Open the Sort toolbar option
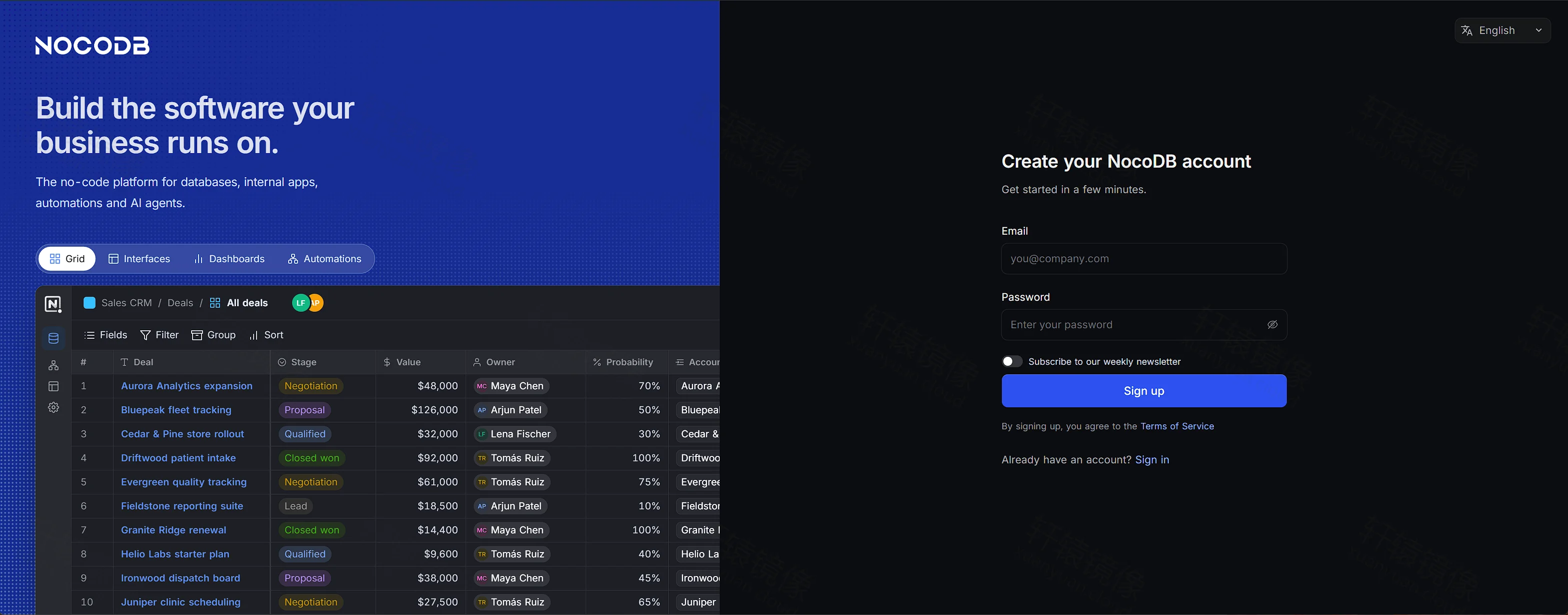This screenshot has height=615, width=1568. pyautogui.click(x=267, y=335)
